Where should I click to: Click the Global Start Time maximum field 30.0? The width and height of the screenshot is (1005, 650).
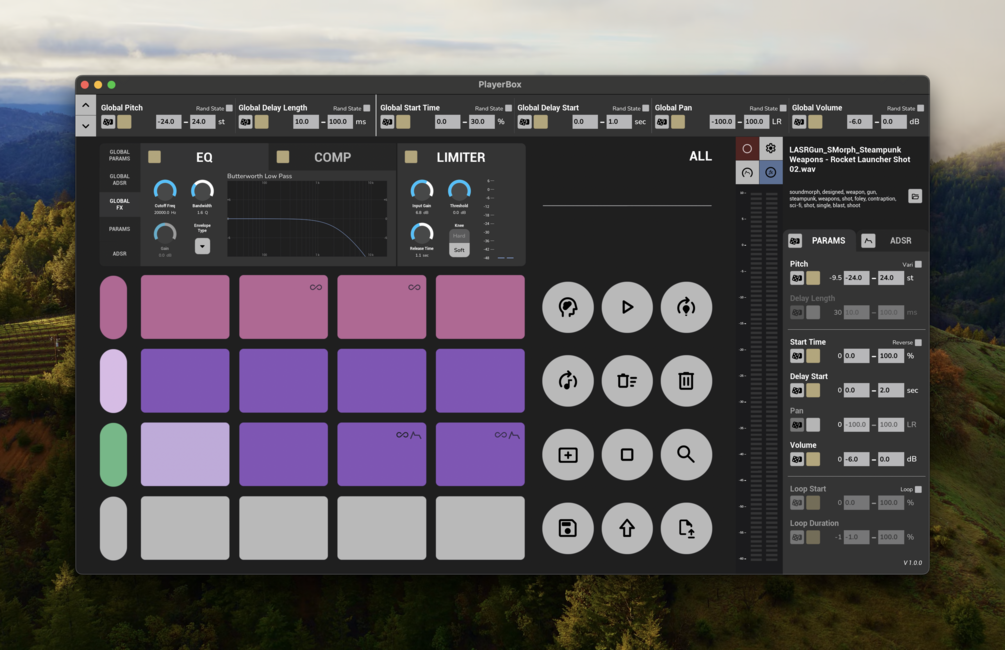tap(481, 122)
